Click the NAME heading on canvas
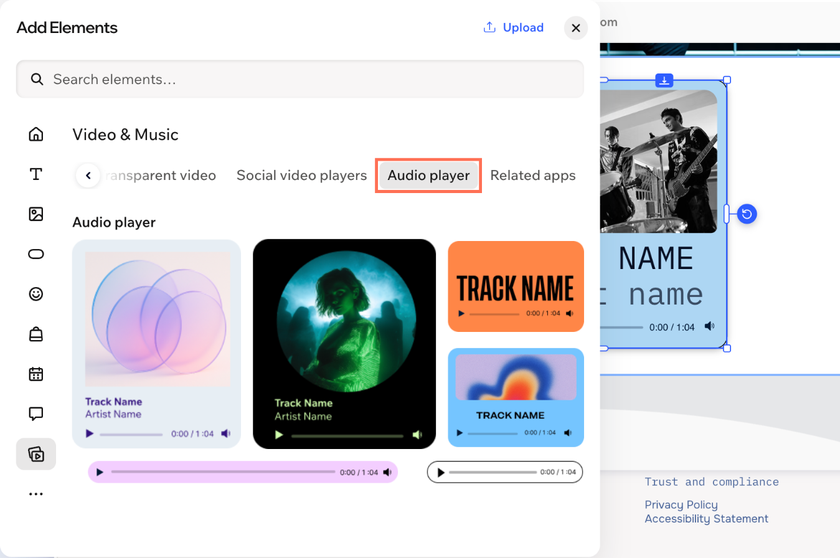 point(656,258)
